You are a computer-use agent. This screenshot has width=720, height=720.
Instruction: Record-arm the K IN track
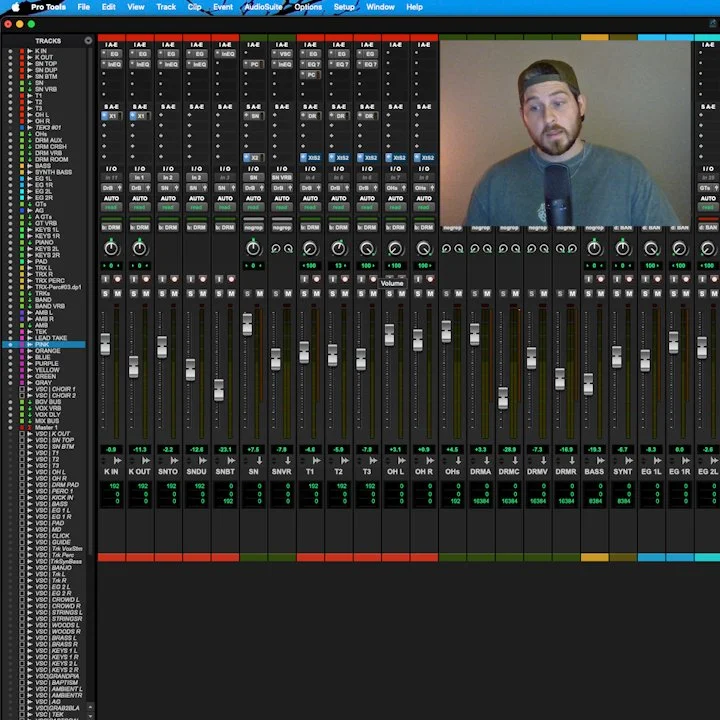(x=118, y=279)
